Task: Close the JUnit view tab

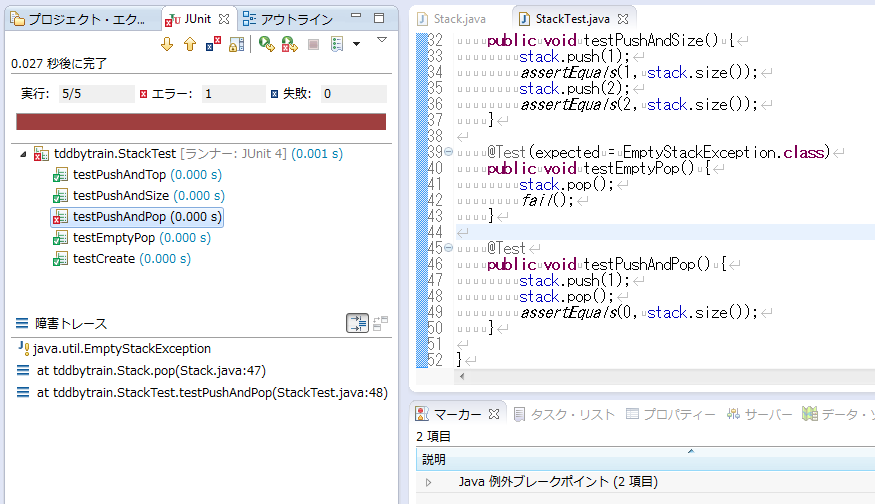Action: click(224, 19)
